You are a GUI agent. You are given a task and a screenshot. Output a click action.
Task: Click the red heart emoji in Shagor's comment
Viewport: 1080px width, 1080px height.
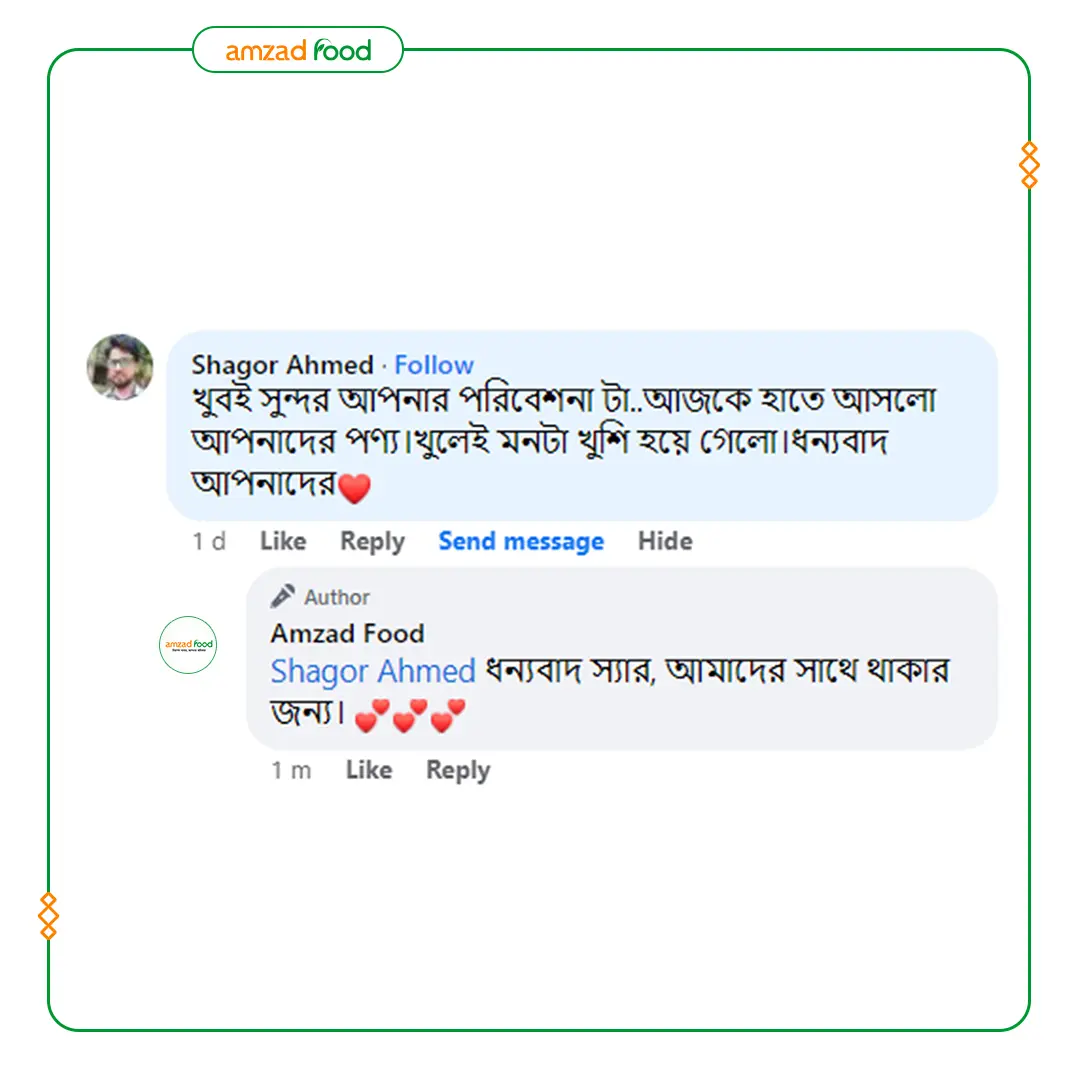pyautogui.click(x=355, y=489)
